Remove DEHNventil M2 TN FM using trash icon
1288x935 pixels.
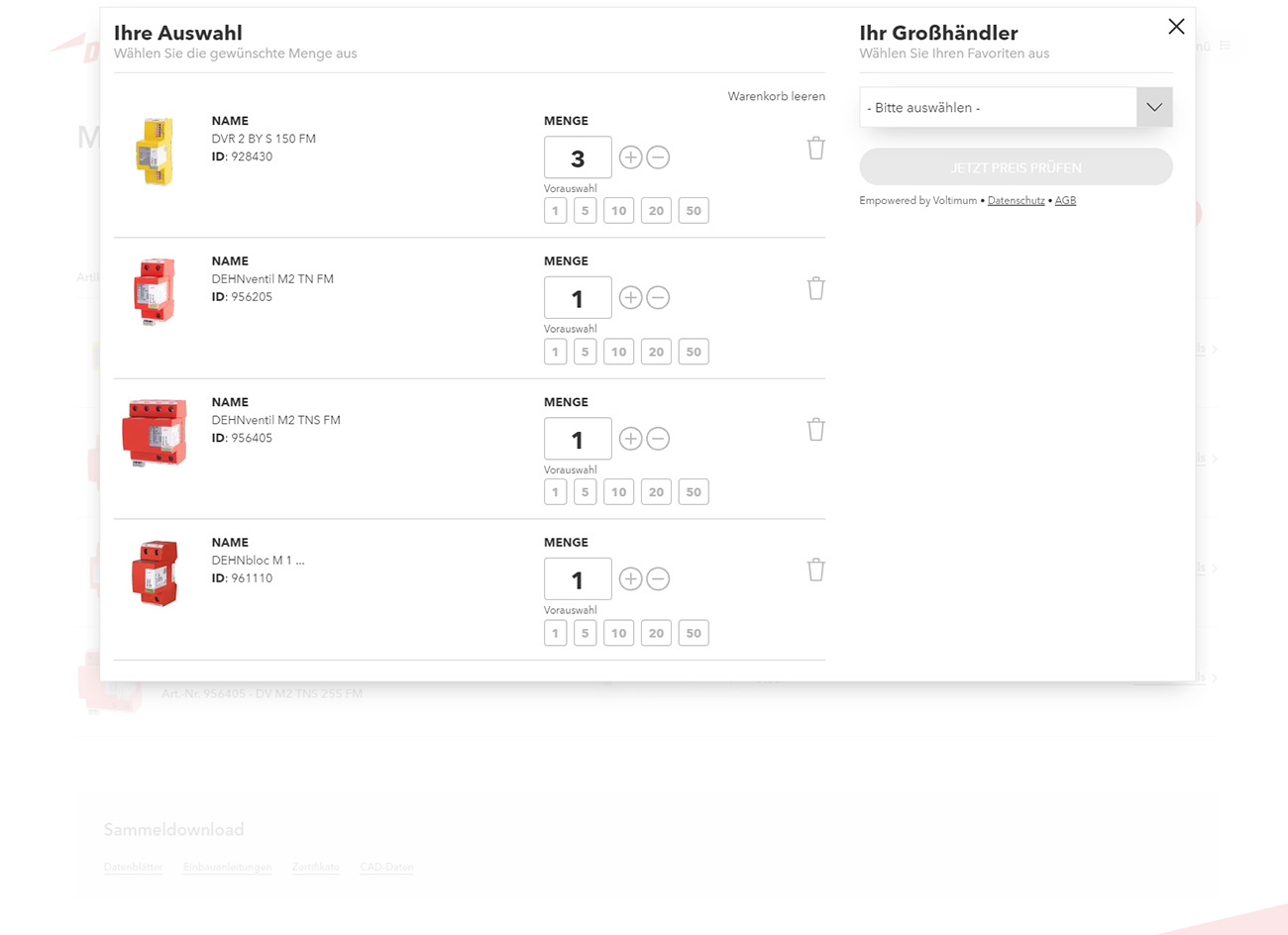pos(815,289)
